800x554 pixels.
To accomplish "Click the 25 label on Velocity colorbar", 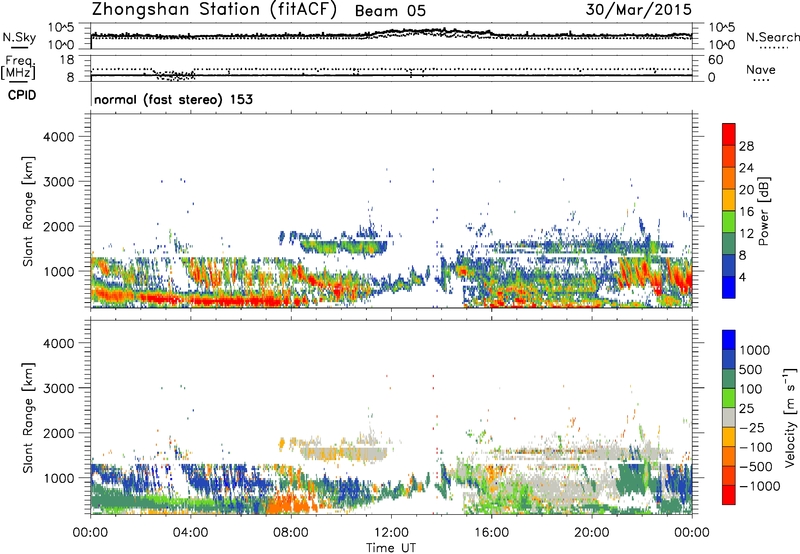I will point(746,409).
